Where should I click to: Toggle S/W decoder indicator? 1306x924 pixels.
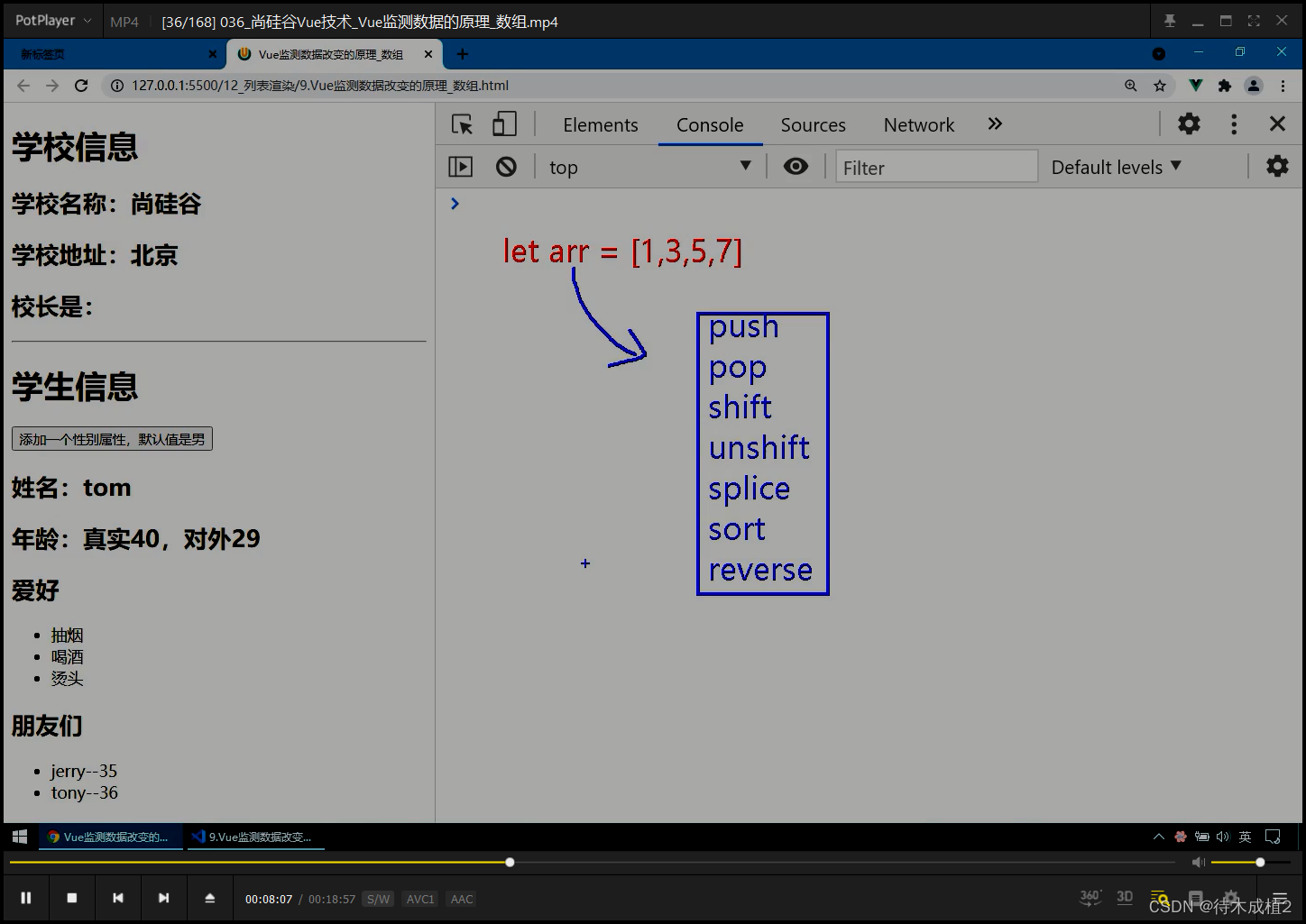(x=379, y=899)
